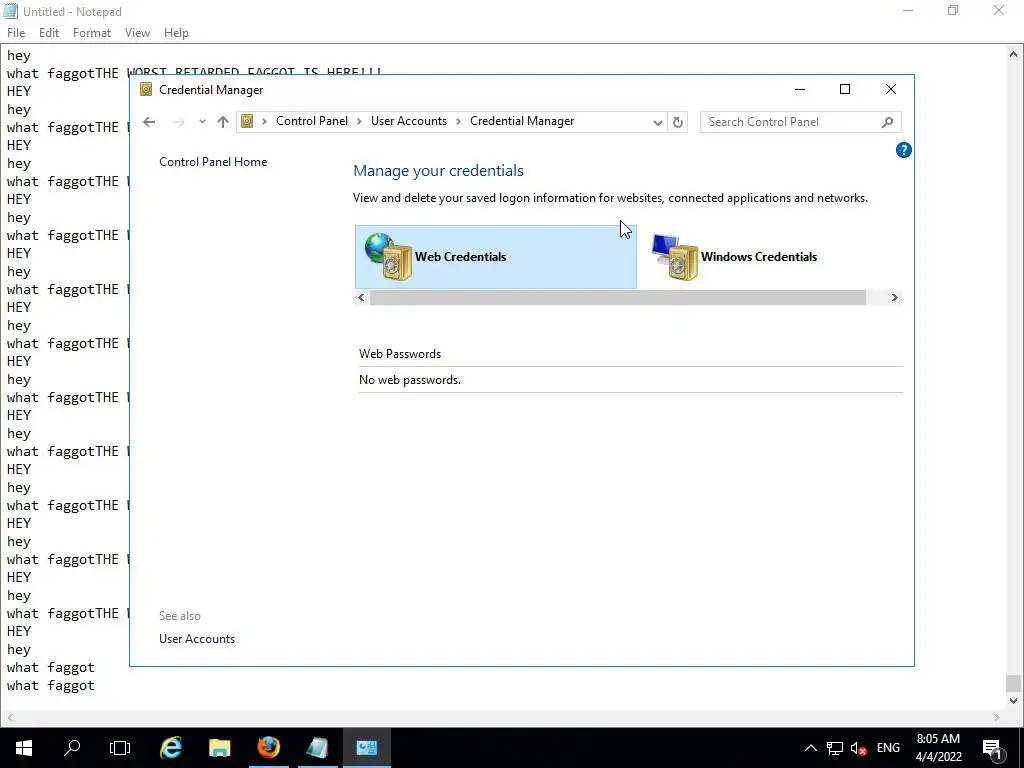Viewport: 1024px width, 768px height.
Task: Click Credential Manager title bar icon
Action: [146, 89]
